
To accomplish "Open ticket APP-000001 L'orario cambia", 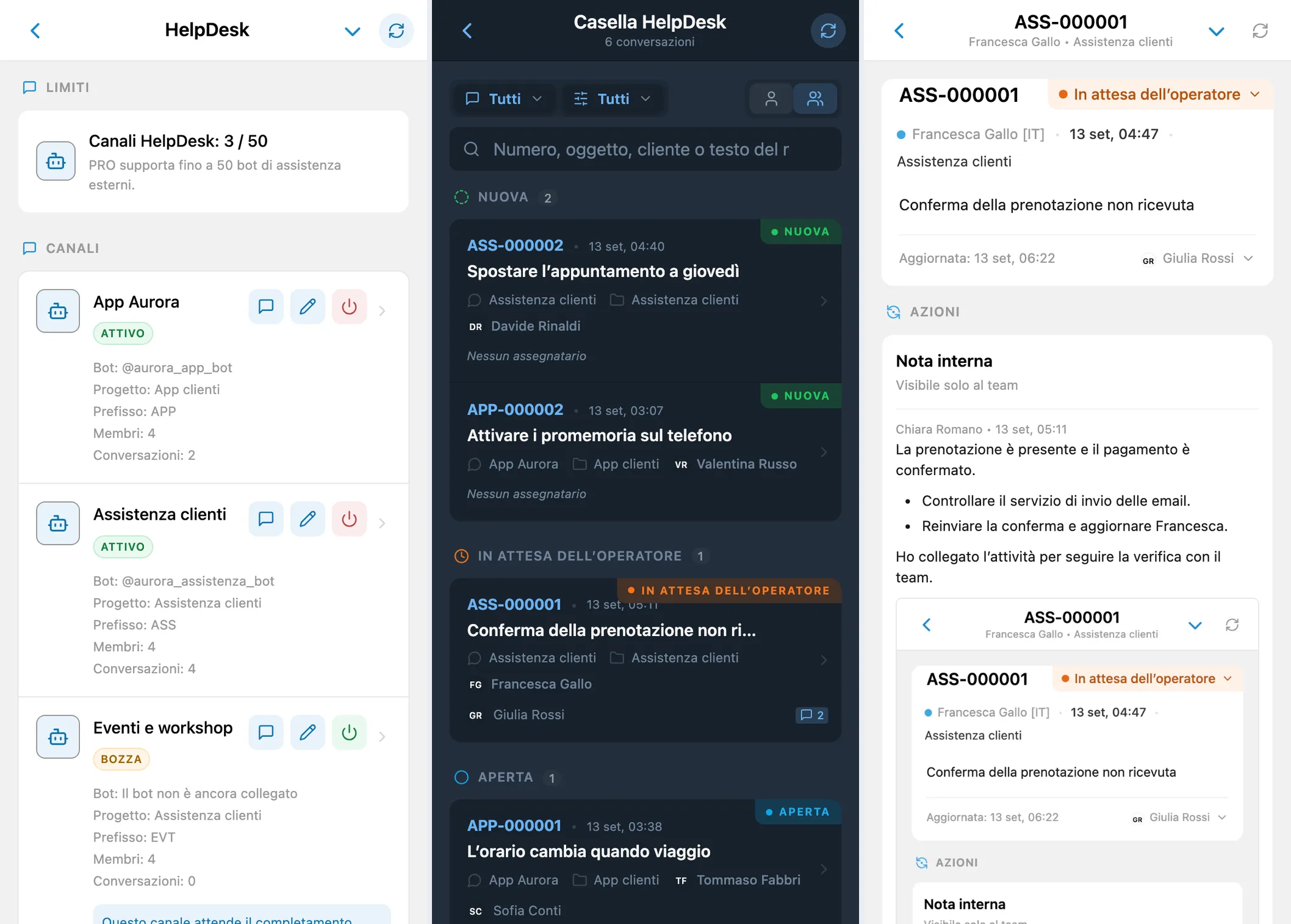I will (645, 862).
